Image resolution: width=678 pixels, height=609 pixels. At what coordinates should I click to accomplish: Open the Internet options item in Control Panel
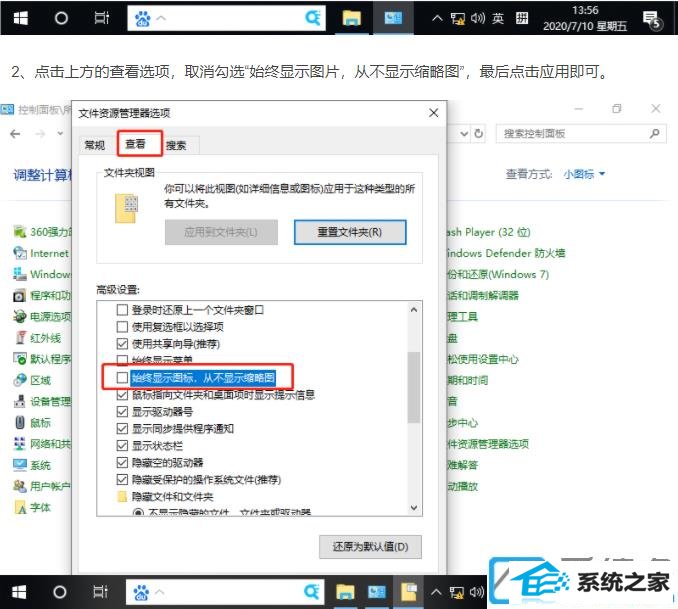coord(42,253)
